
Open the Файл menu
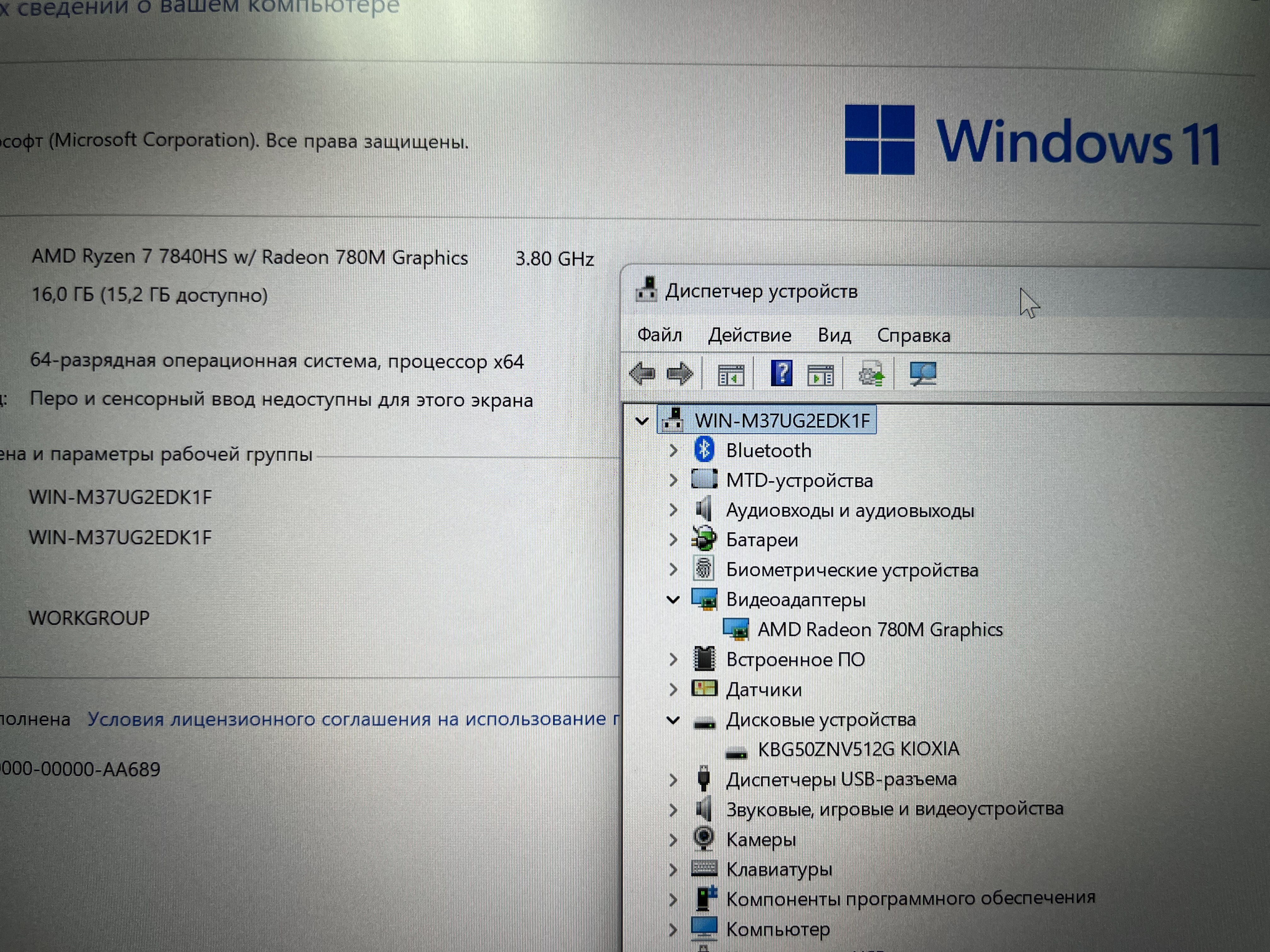660,335
